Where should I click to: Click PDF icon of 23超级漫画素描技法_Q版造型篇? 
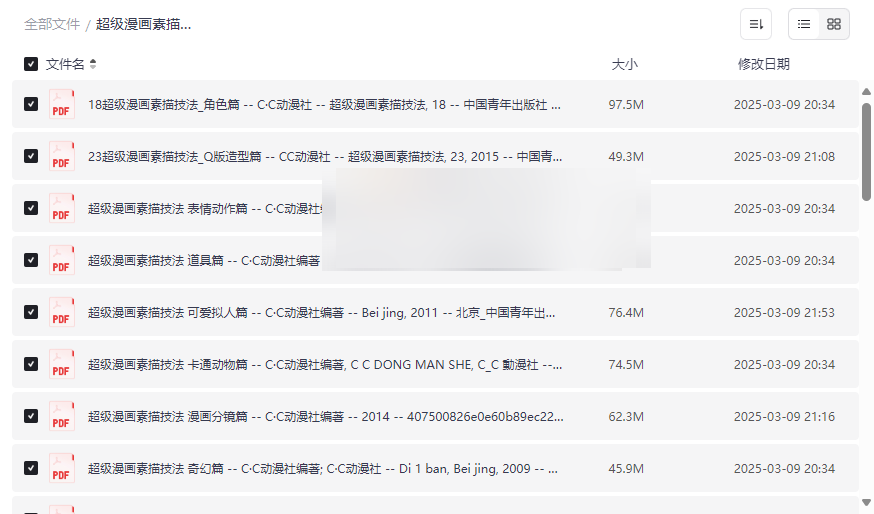[x=61, y=156]
